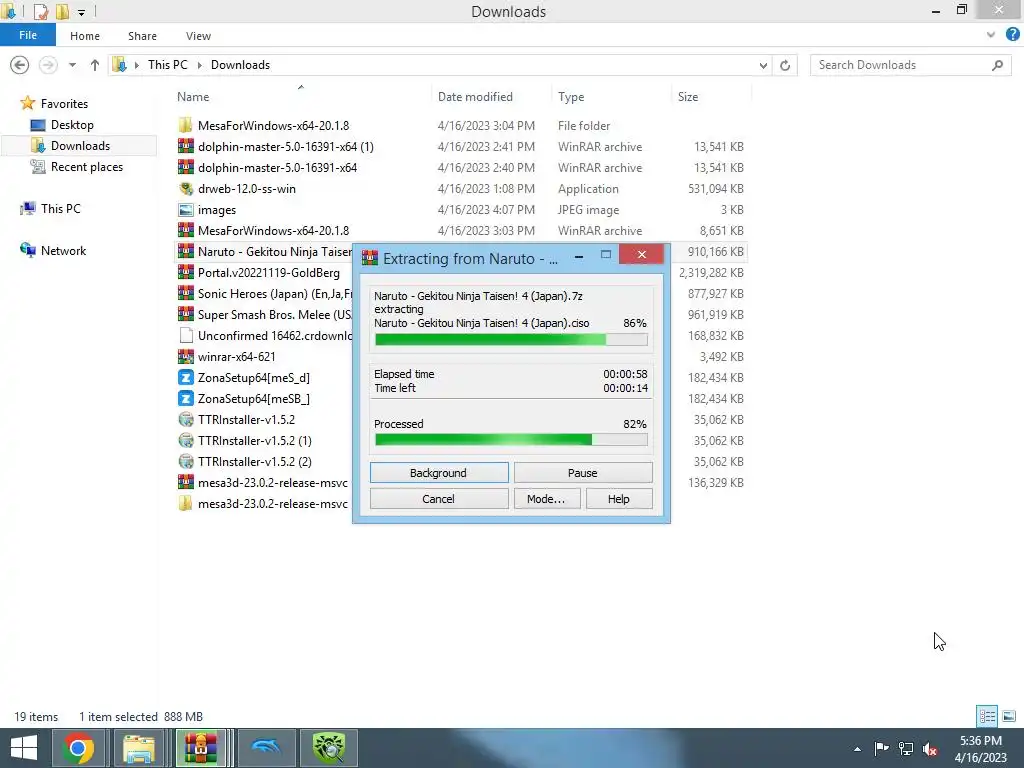Select TTRInstaller-v1.5.2 (2) icon
The width and height of the screenshot is (1024, 768).
pos(185,461)
